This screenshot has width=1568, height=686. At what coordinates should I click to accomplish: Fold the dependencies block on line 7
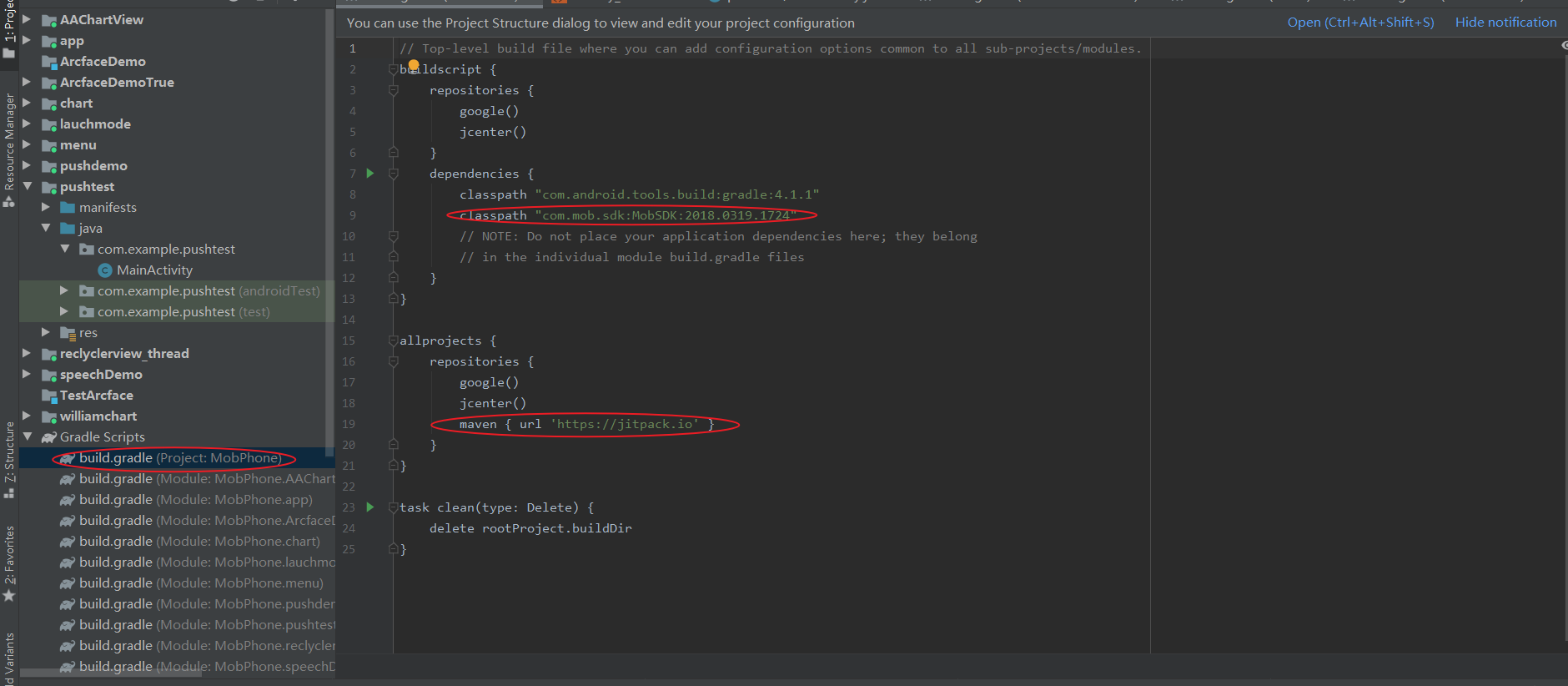pos(393,174)
